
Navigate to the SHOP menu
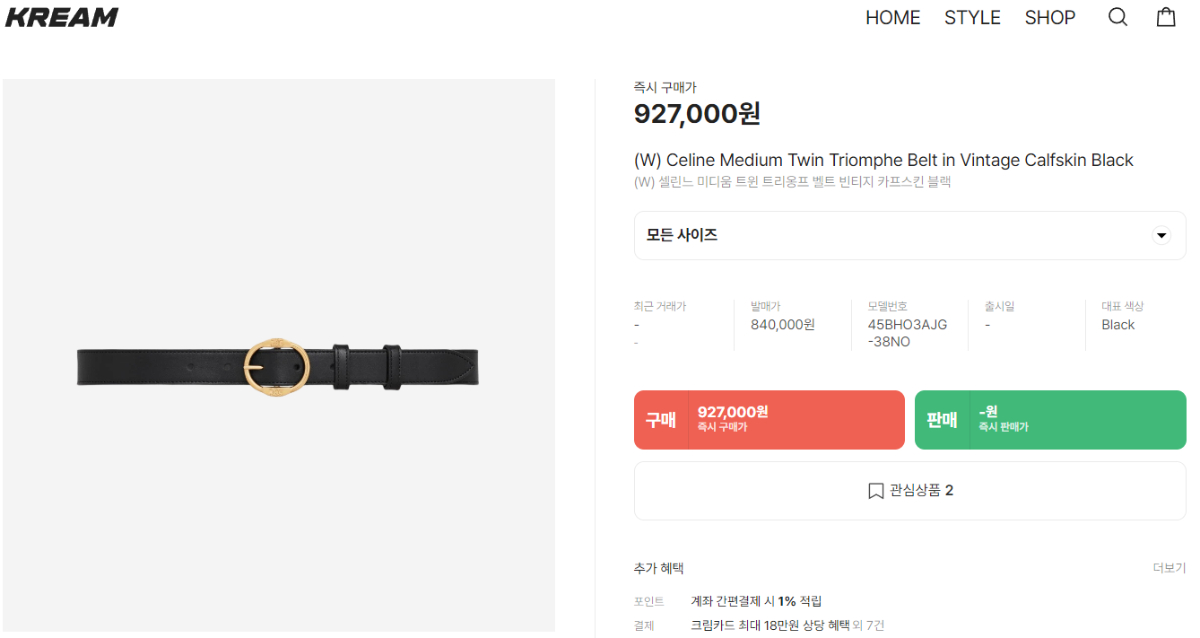[x=1050, y=17]
